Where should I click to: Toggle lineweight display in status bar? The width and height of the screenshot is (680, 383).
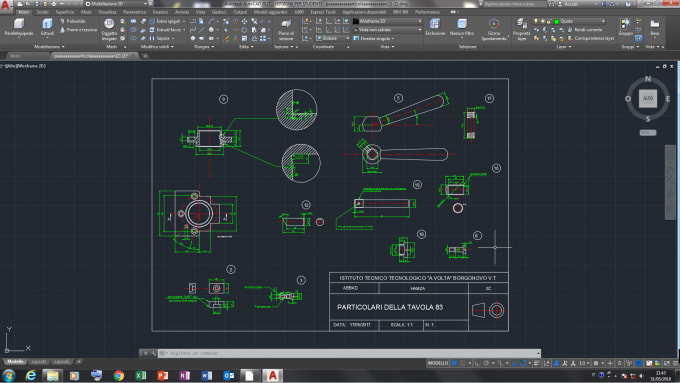pyautogui.click(x=537, y=363)
